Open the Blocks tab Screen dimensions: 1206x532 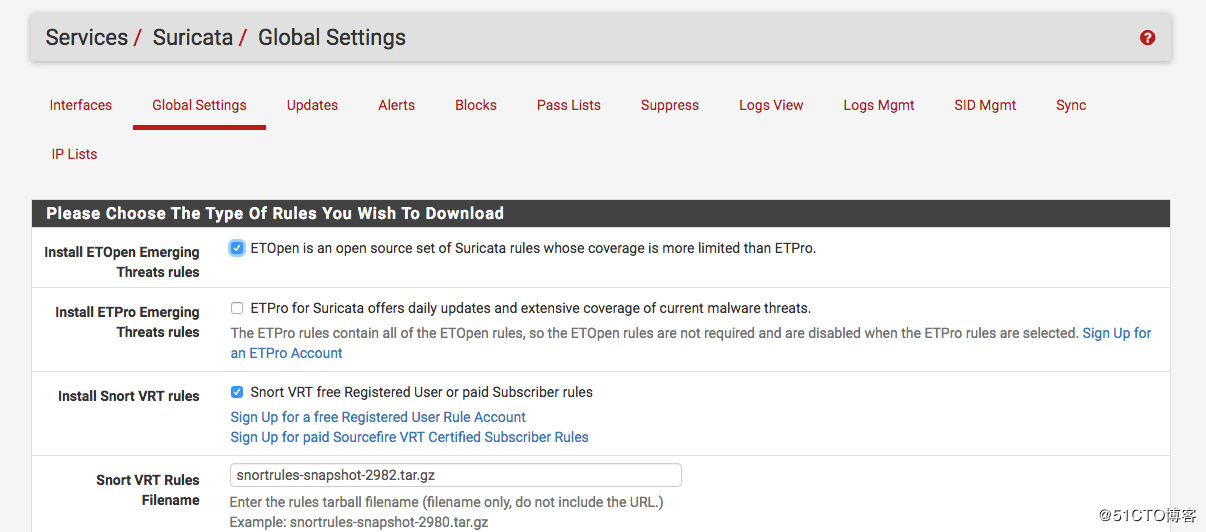coord(476,105)
